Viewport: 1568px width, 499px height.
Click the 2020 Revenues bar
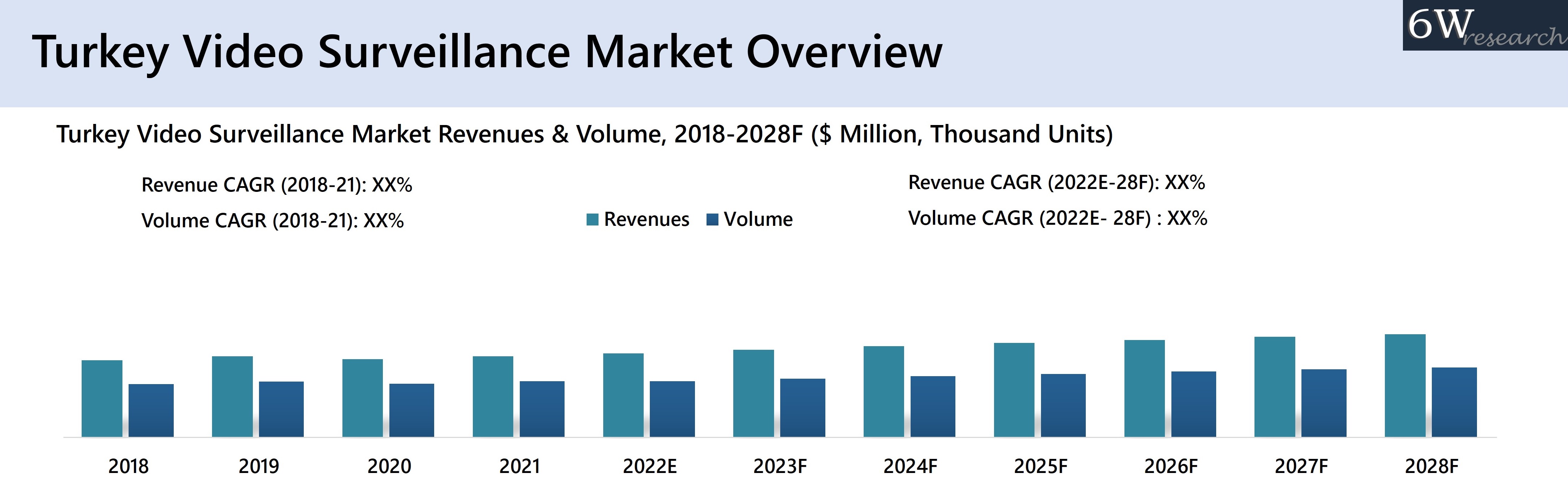[362, 398]
